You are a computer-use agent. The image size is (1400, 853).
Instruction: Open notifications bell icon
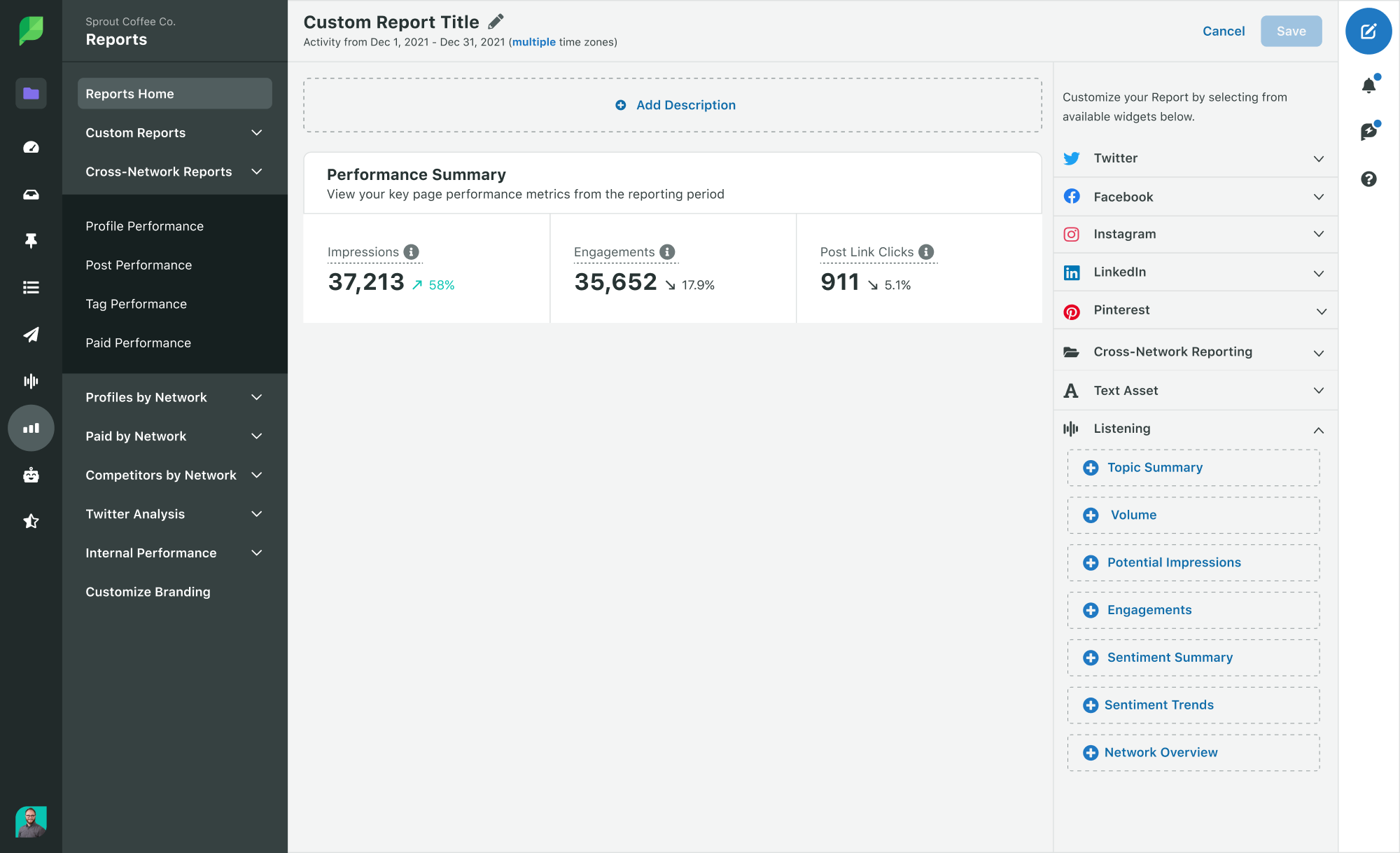click(x=1368, y=85)
